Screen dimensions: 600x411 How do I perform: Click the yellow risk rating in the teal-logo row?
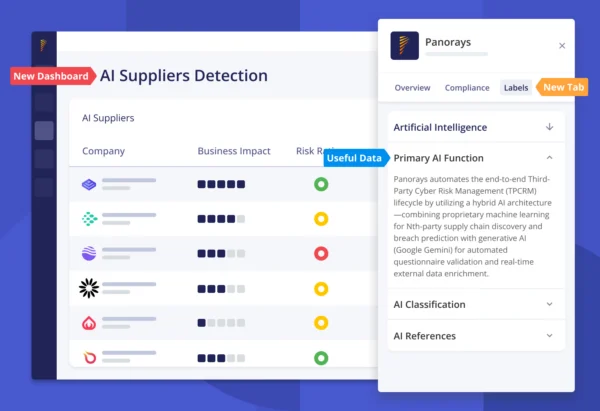(321, 219)
